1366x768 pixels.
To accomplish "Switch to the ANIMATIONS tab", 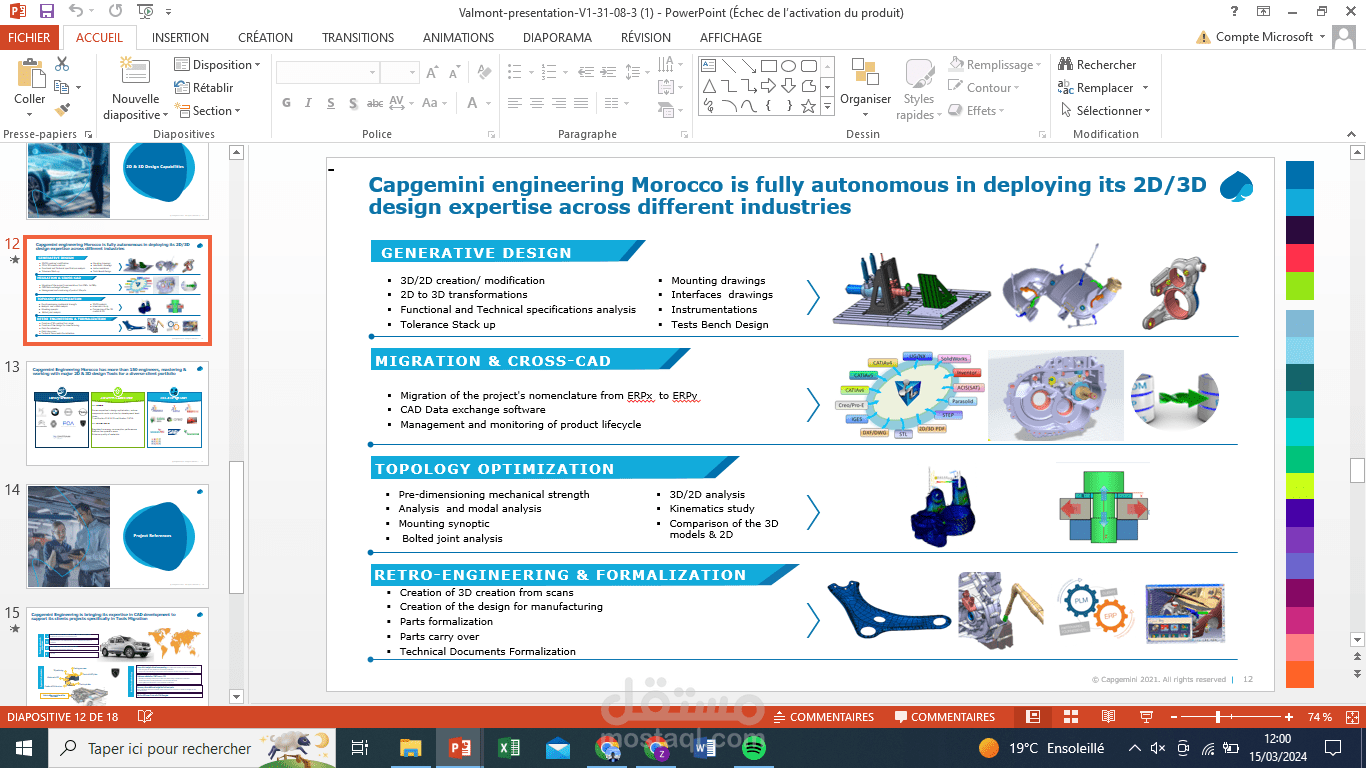I will (x=458, y=37).
